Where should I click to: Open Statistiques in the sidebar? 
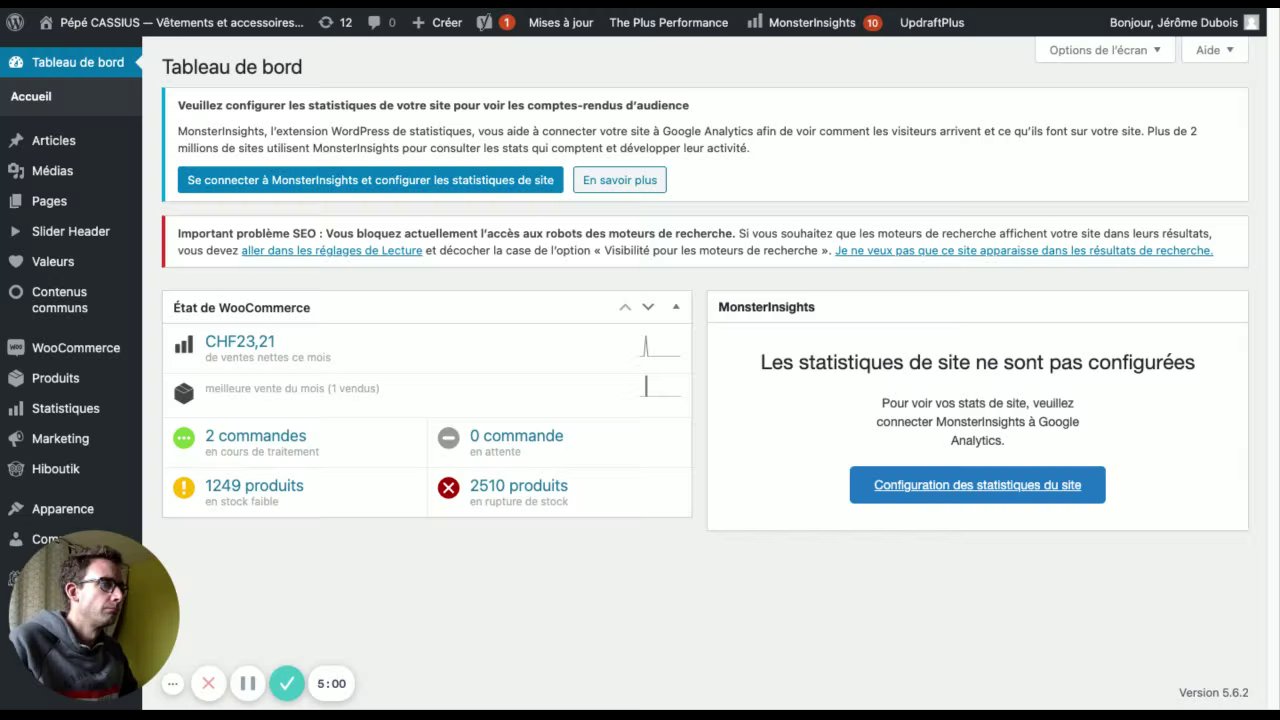[71, 408]
